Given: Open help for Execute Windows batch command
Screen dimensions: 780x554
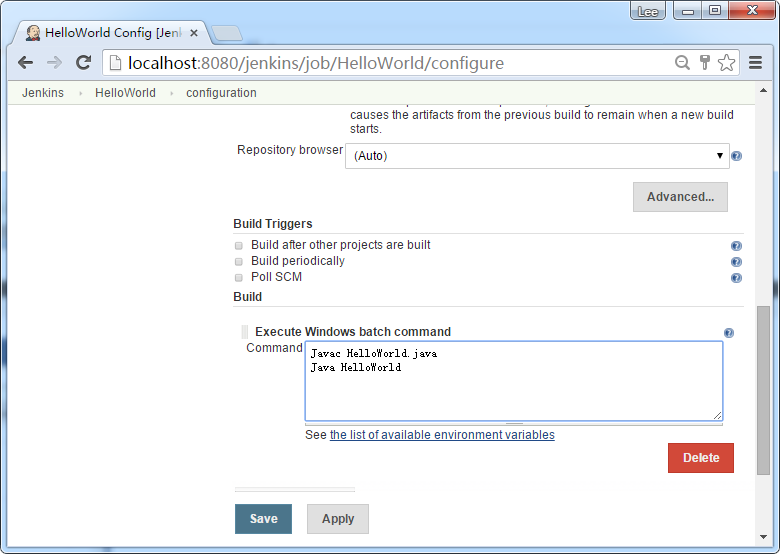Looking at the screenshot, I should [728, 333].
